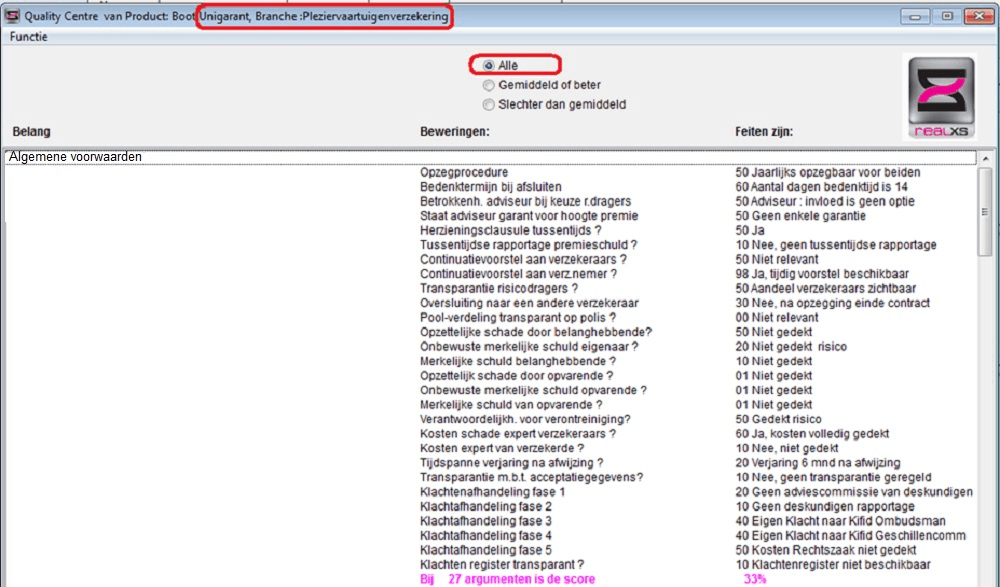Click 50 Aandeel verzekeraars zichtbaar

tap(826, 289)
